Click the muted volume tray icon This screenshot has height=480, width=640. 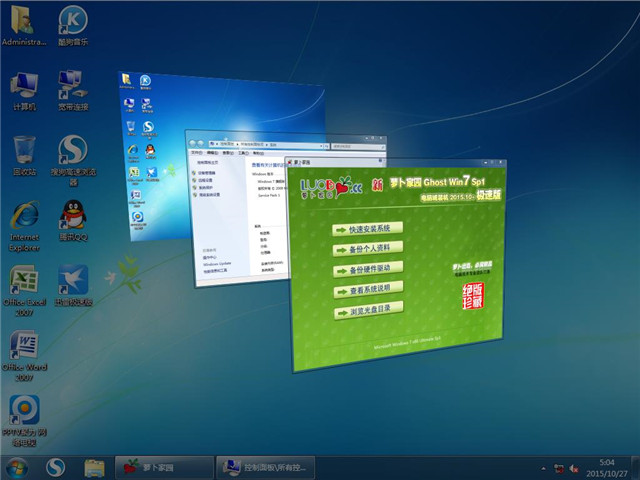[574, 469]
